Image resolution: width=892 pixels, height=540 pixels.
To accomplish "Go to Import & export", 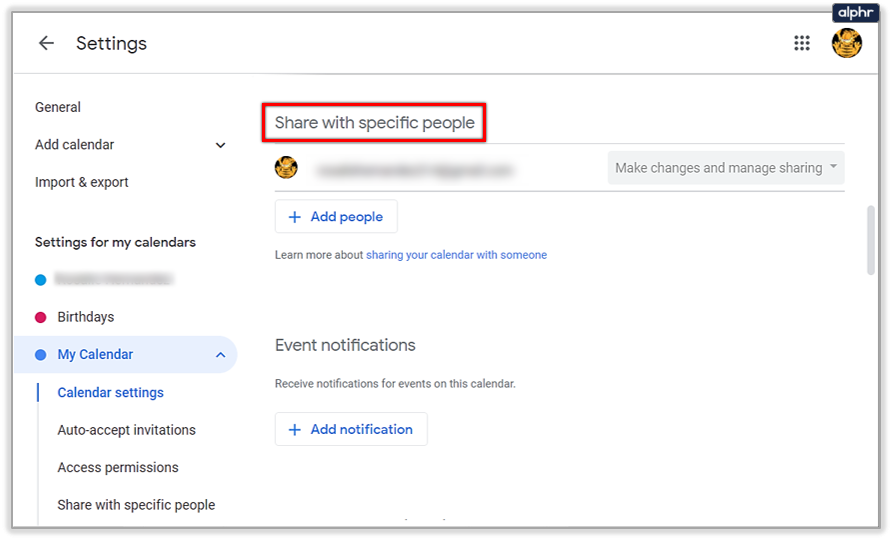I will [x=82, y=182].
